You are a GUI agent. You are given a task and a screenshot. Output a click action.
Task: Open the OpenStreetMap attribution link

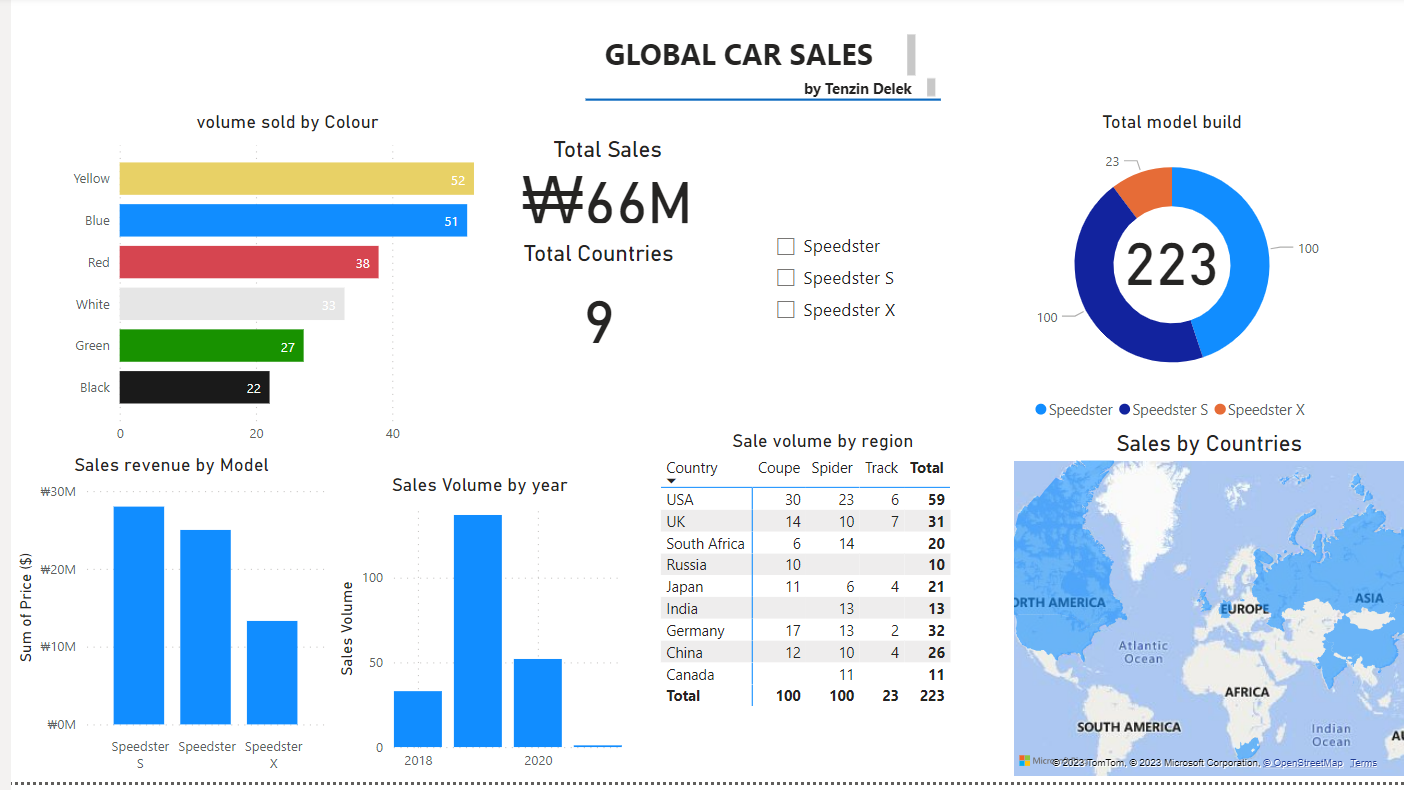[1308, 763]
